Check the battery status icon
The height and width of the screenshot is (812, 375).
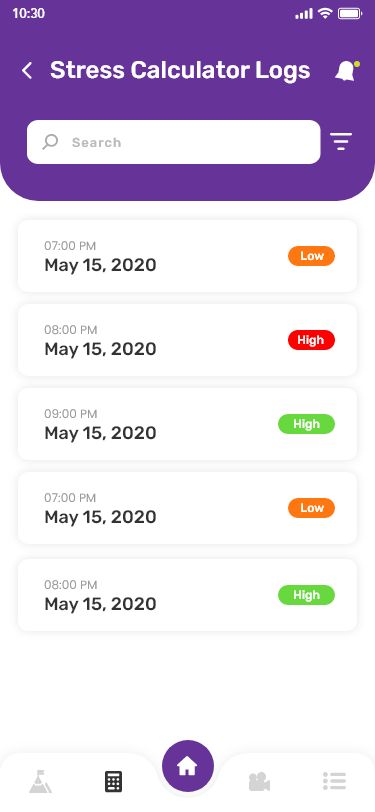(350, 13)
